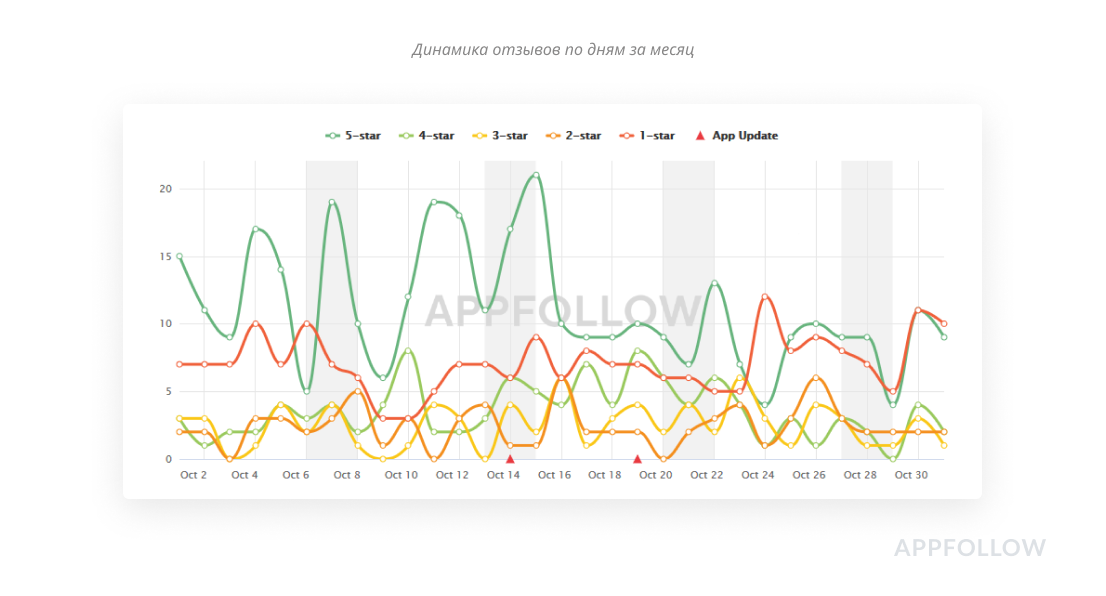Click the 20 y-axis label

click(x=166, y=189)
